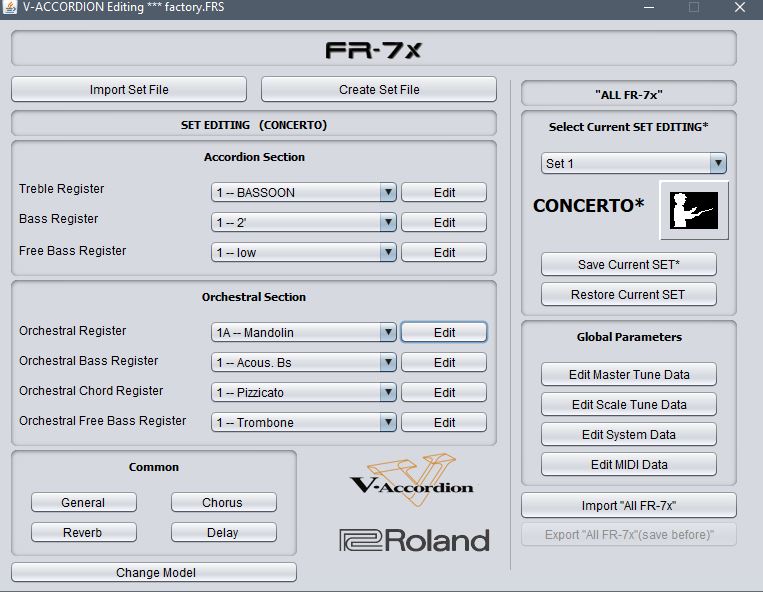Screen dimensions: 763x592
Task: Click the Roland logo
Action: click(x=414, y=540)
